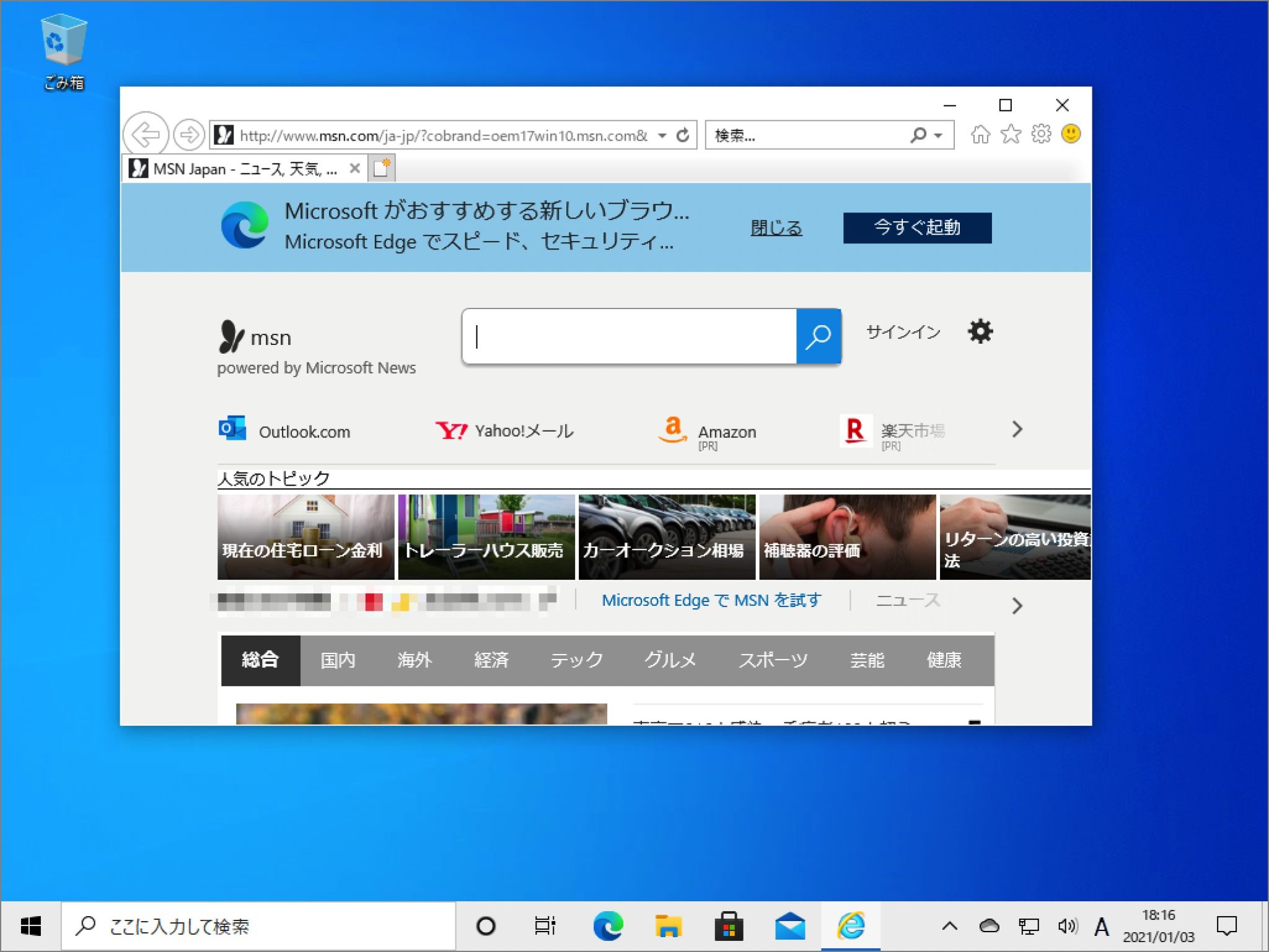Open Favorites with the star icon
The image size is (1269, 952).
1011,134
